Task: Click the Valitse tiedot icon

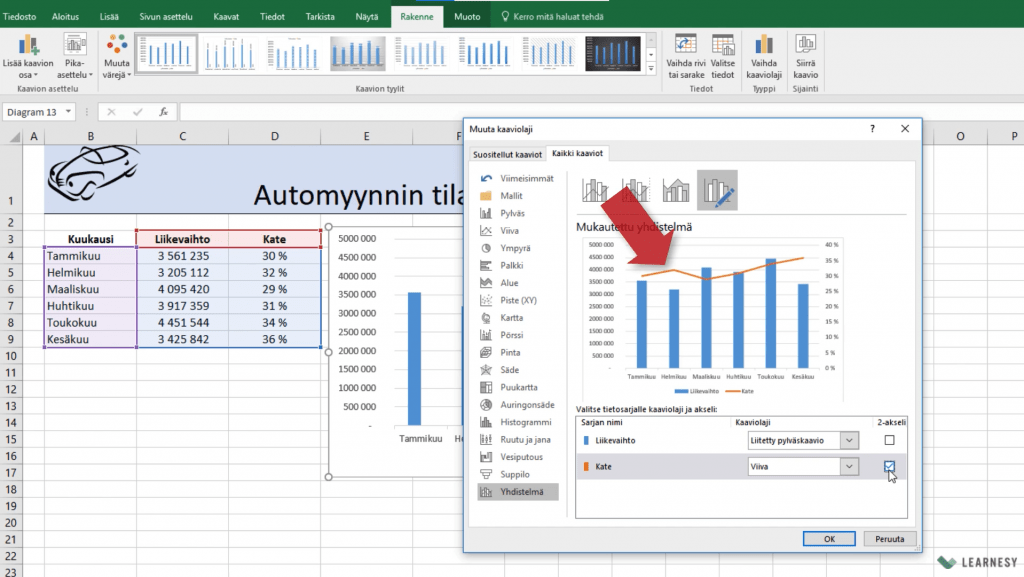Action: click(723, 45)
